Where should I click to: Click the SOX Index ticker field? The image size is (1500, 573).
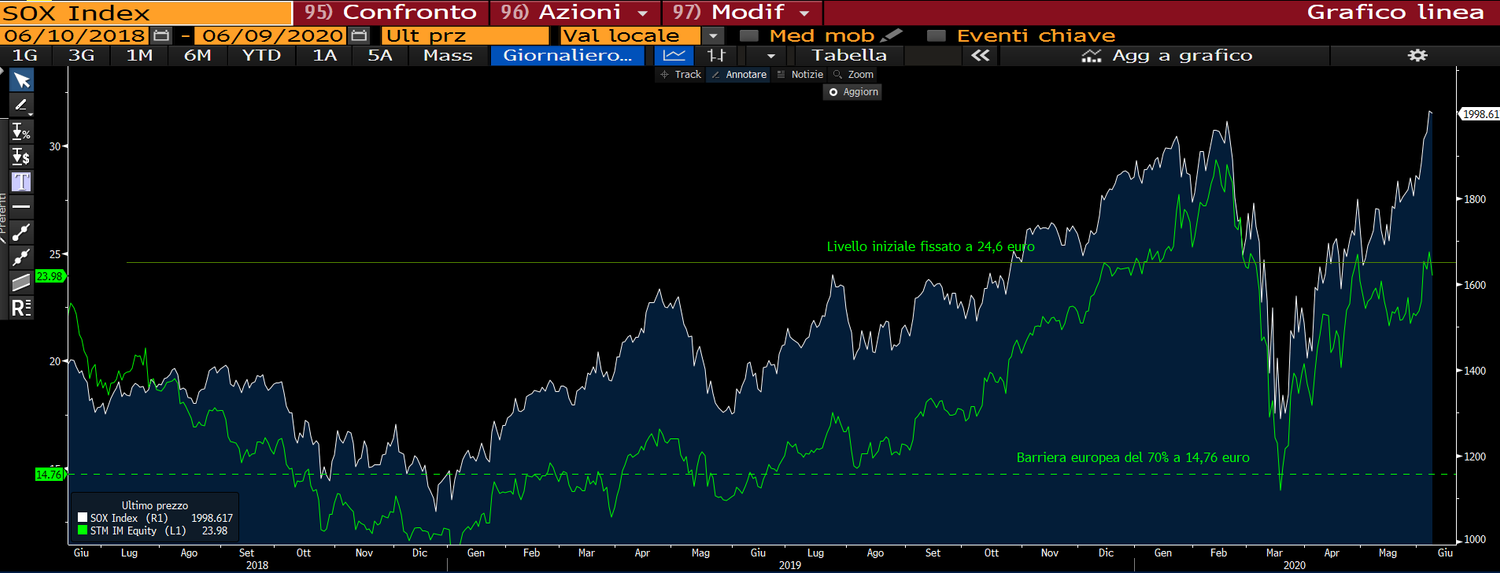pos(146,13)
